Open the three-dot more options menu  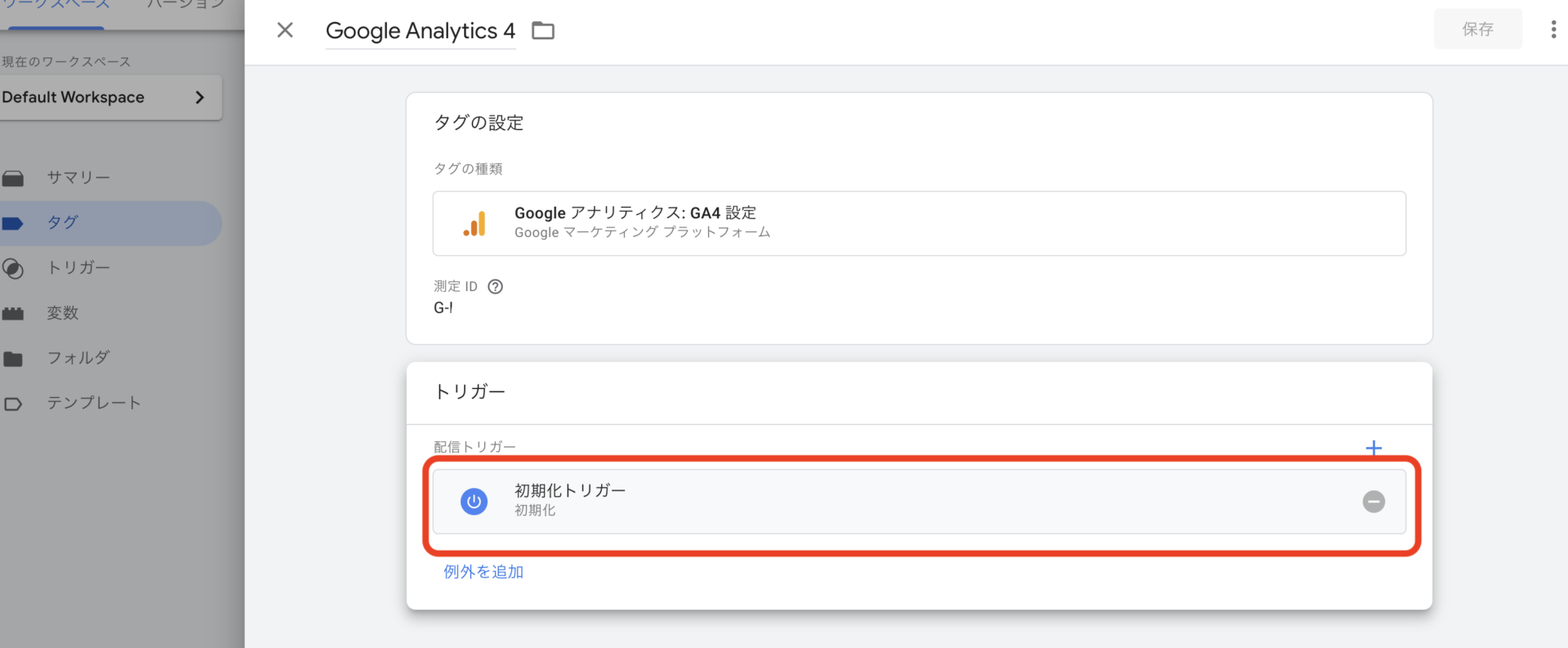click(x=1552, y=29)
